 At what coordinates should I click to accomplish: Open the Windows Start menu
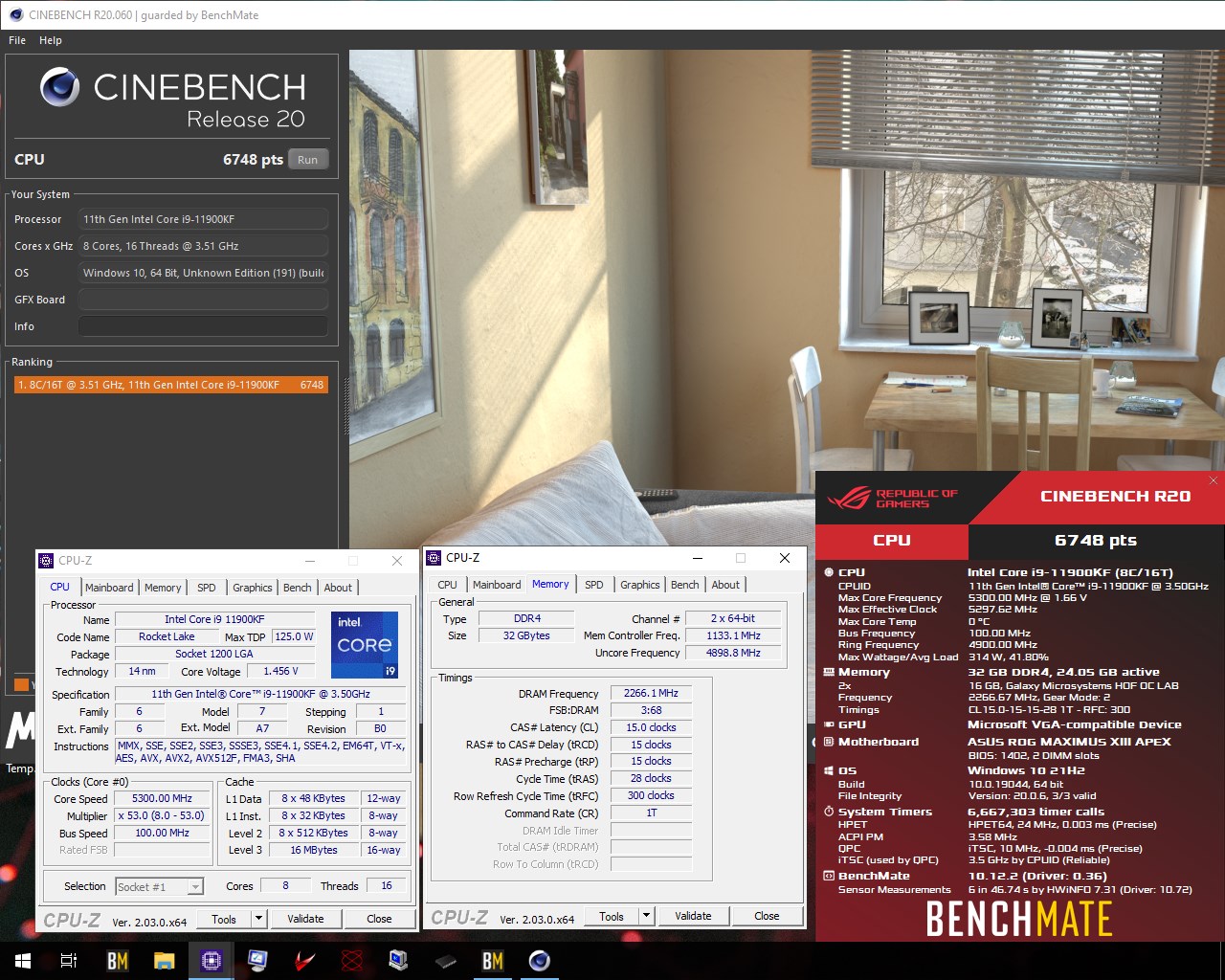click(x=23, y=960)
